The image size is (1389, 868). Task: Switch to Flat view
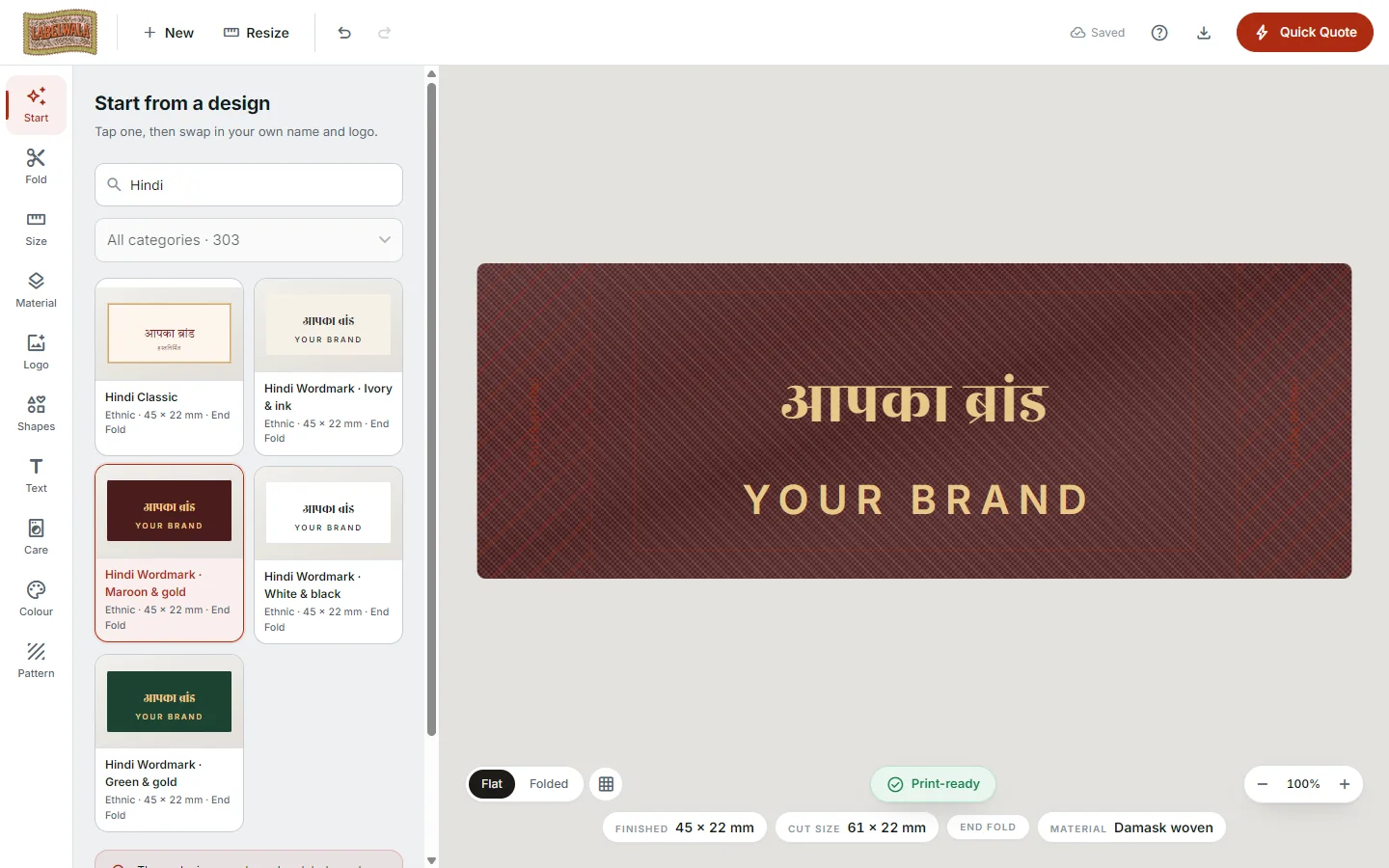[492, 784]
